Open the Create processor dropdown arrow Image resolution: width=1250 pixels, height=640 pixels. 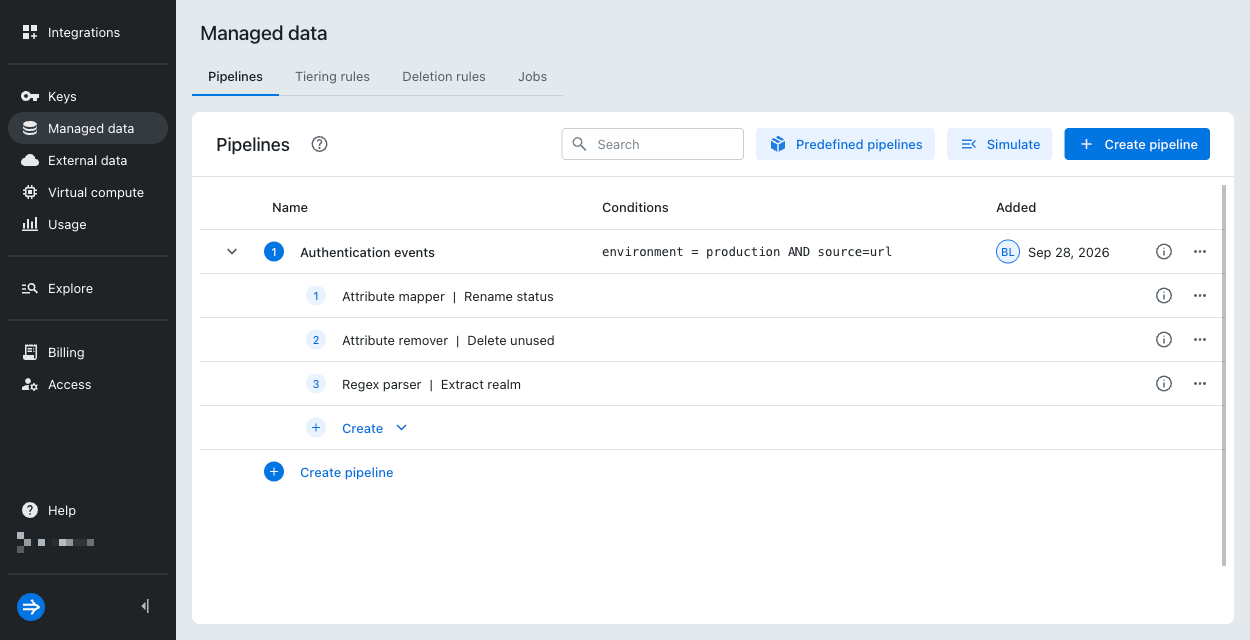(x=401, y=428)
